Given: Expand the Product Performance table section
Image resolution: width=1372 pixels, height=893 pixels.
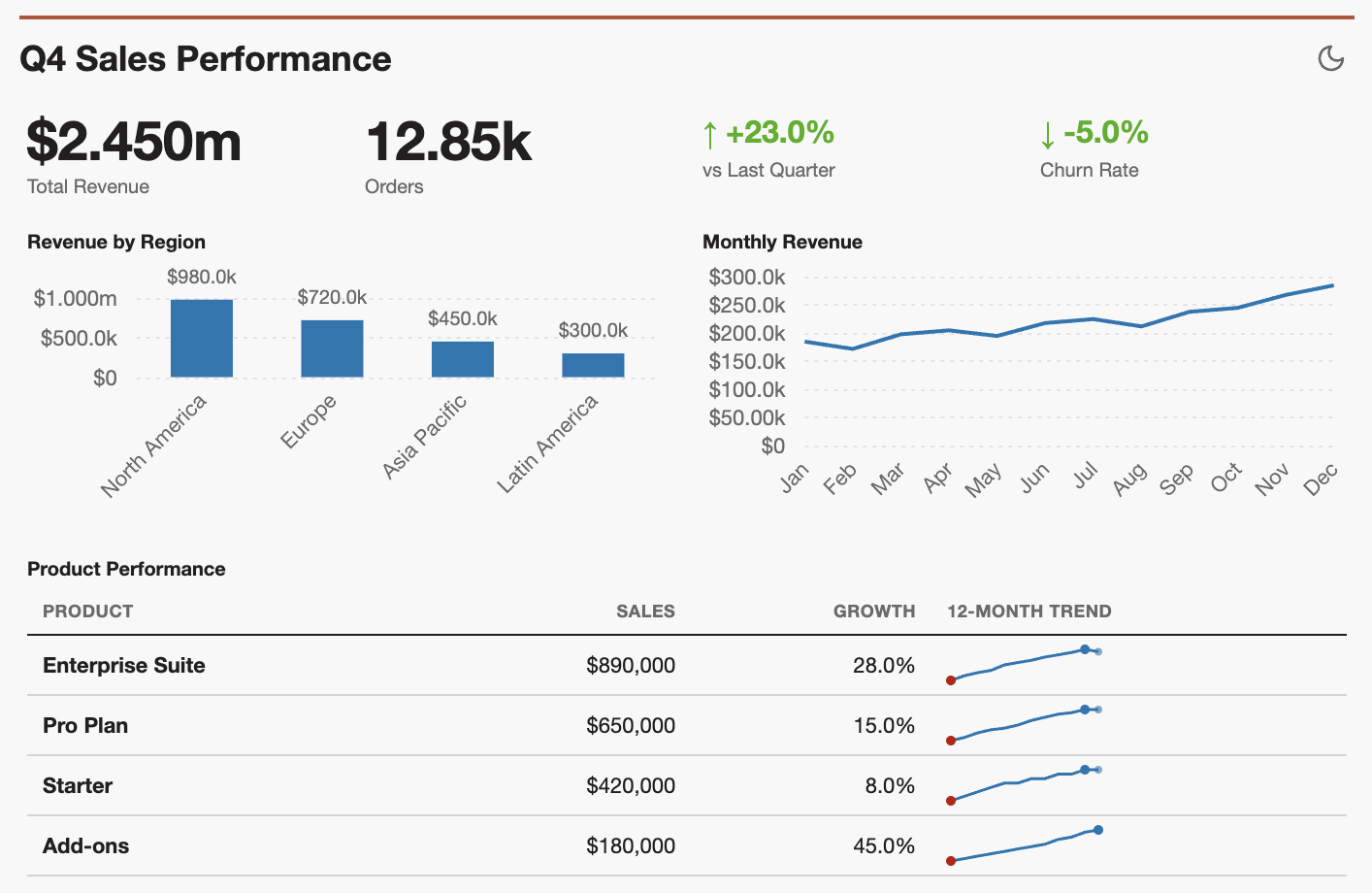Looking at the screenshot, I should 126,569.
